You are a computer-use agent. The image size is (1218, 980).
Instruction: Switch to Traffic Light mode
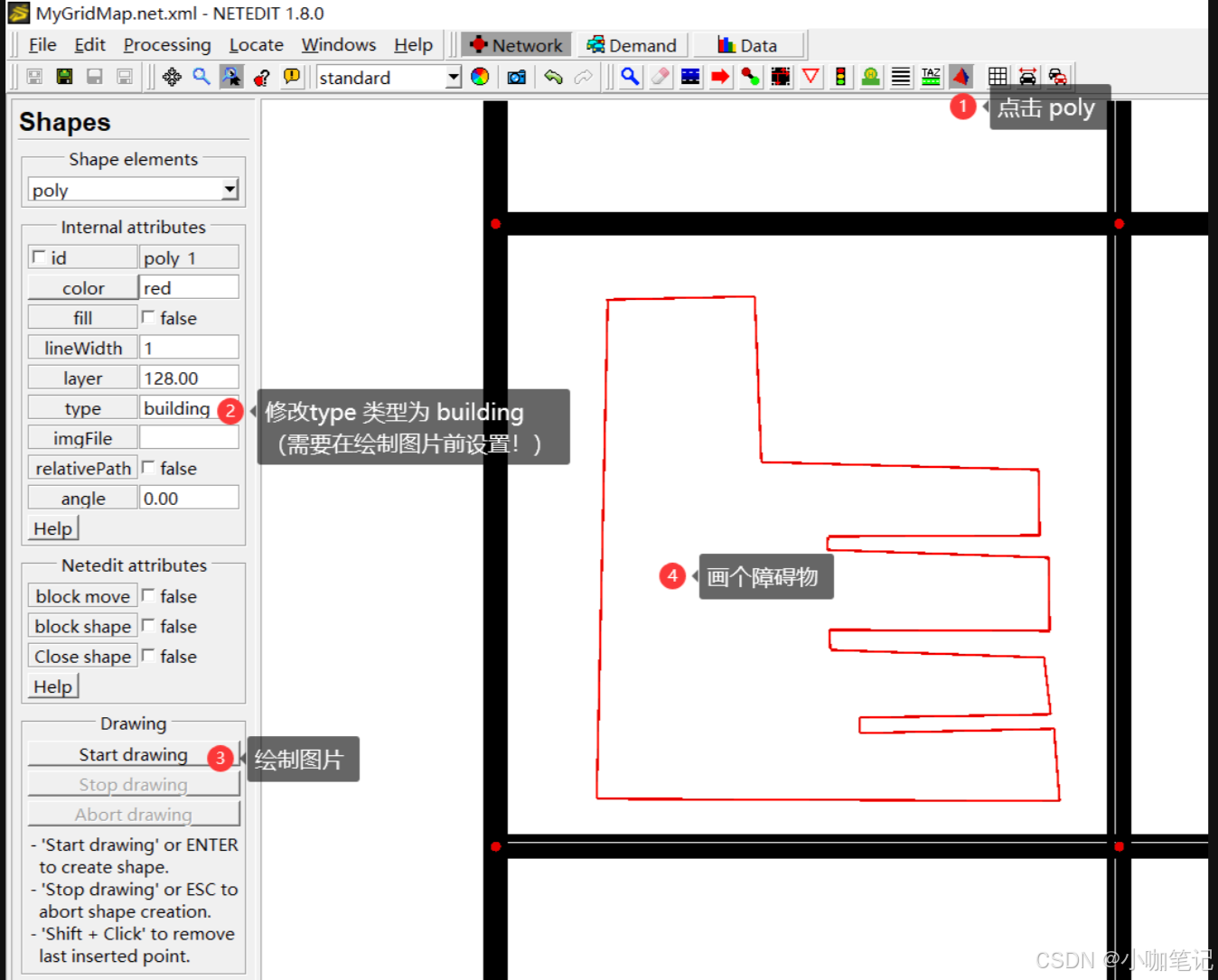(x=840, y=77)
